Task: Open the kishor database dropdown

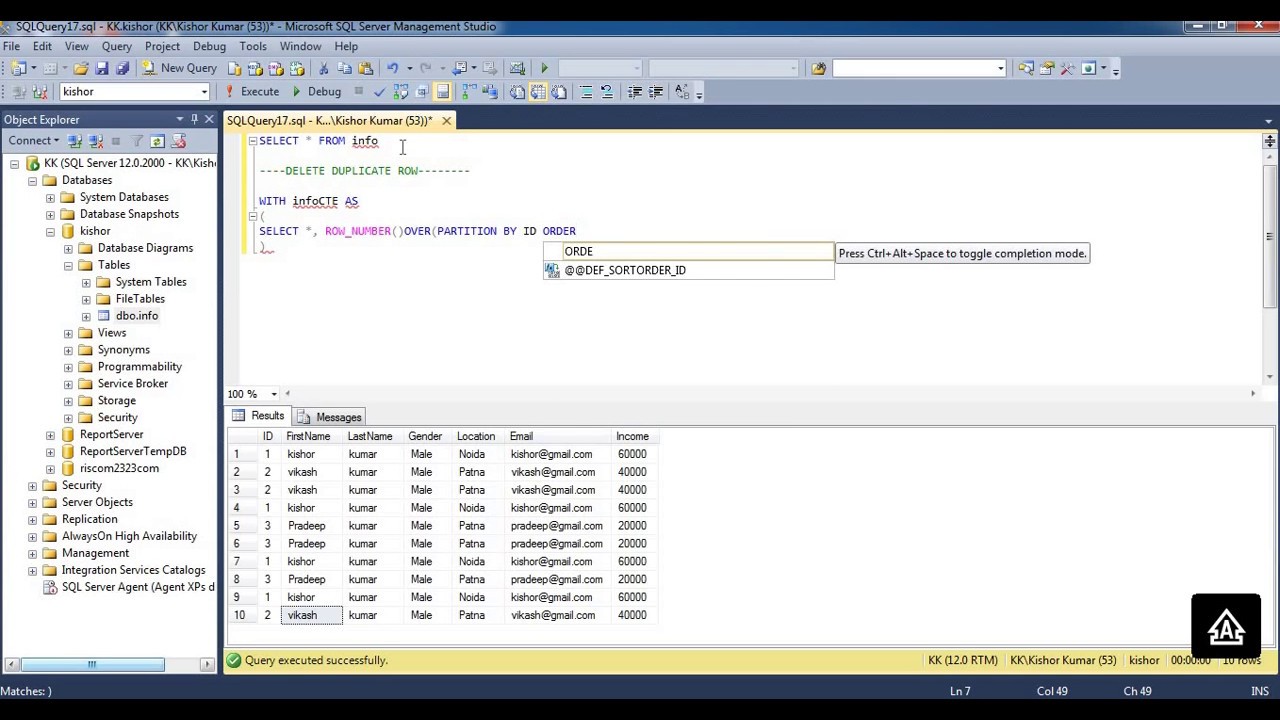Action: coord(204,91)
